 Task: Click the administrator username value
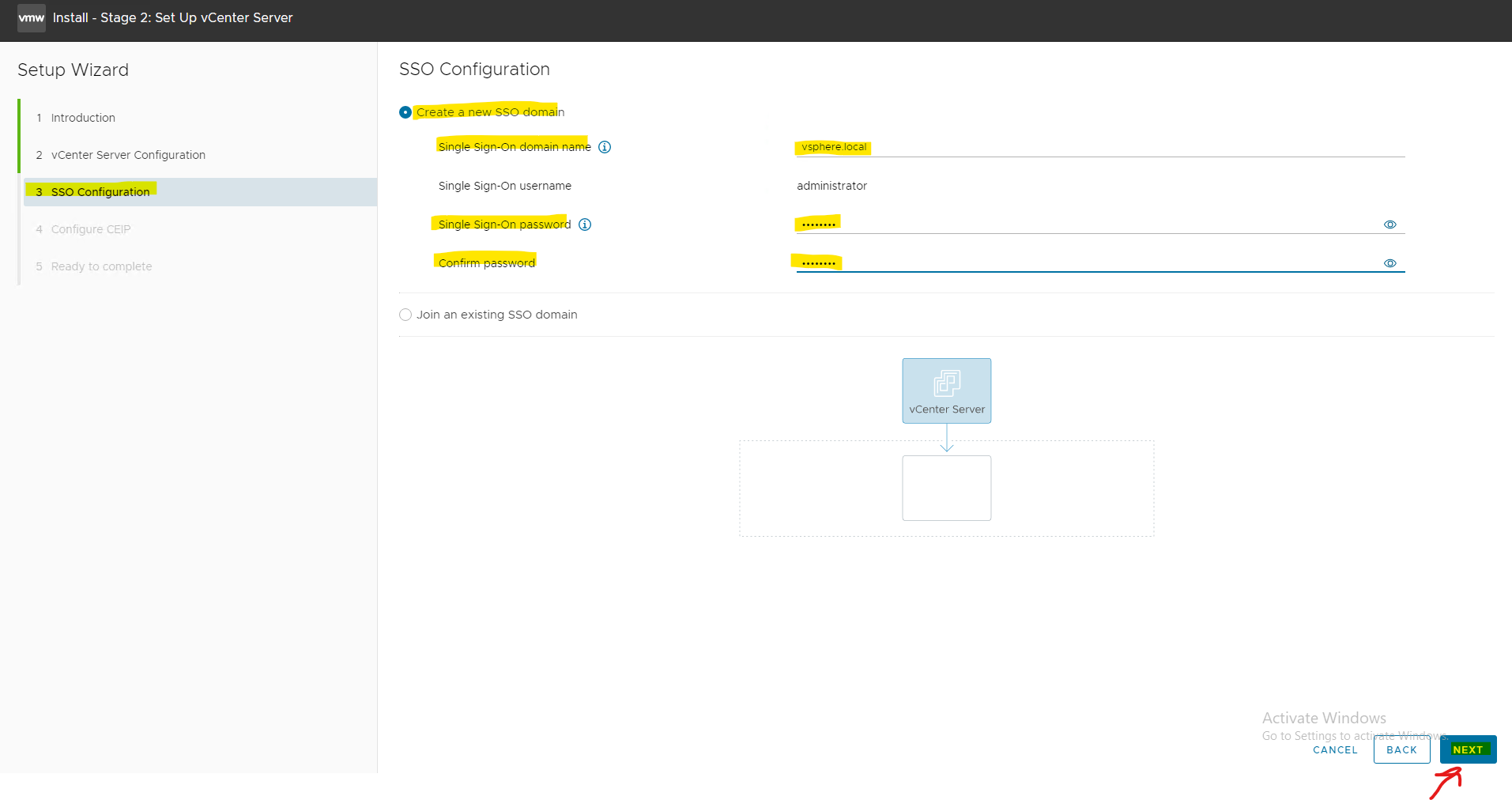pos(831,186)
